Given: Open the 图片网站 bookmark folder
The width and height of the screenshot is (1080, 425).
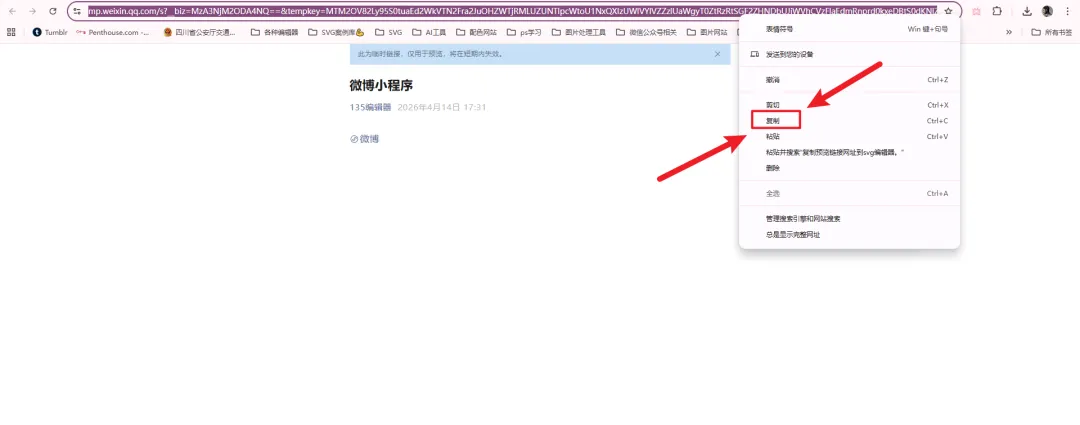Looking at the screenshot, I should (707, 32).
